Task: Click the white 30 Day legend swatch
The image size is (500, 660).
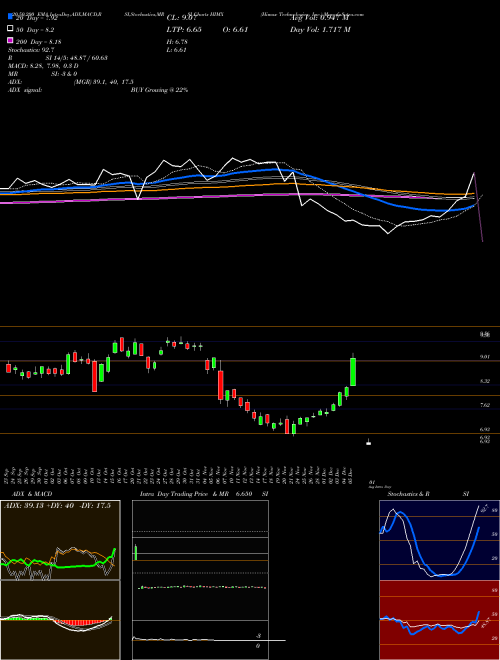Action: tap(11, 29)
